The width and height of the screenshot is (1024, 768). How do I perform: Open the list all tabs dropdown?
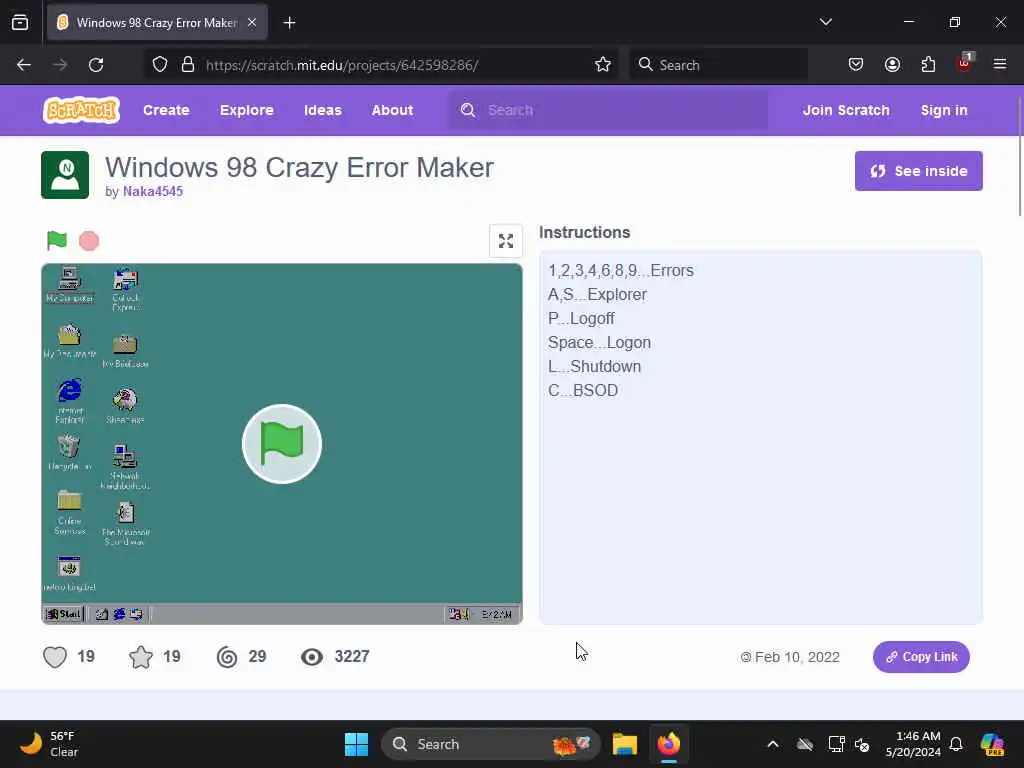(x=825, y=22)
